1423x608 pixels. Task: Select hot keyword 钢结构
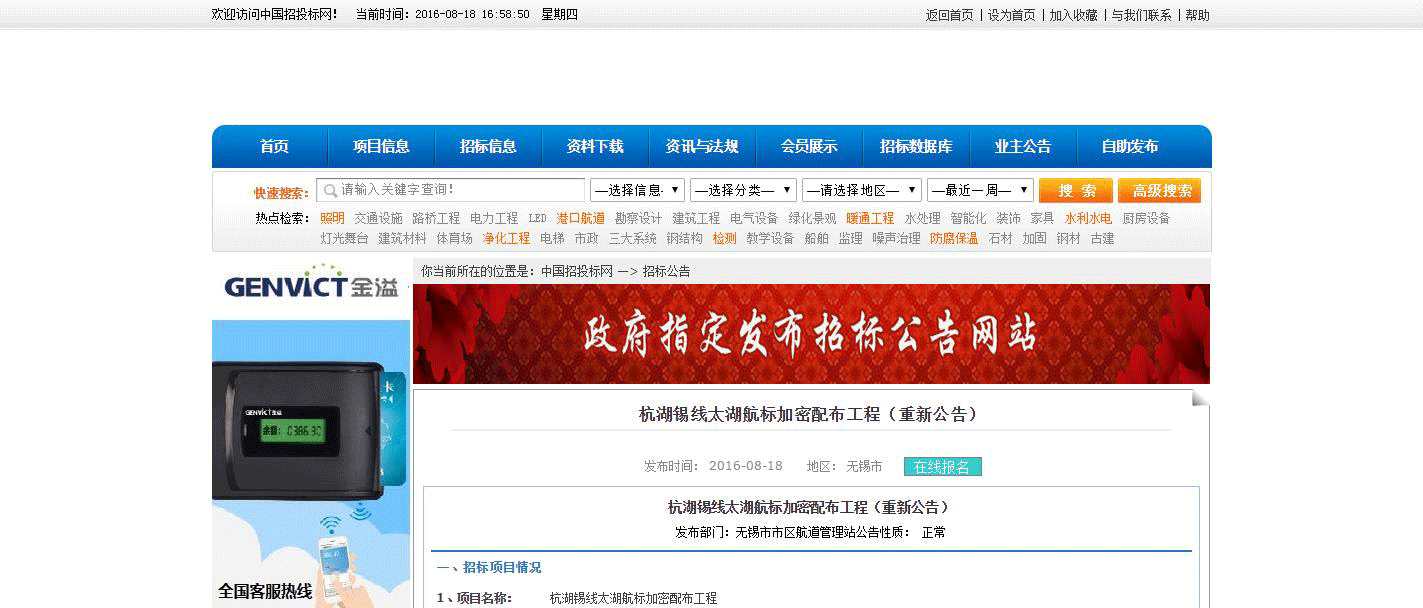pyautogui.click(x=685, y=238)
